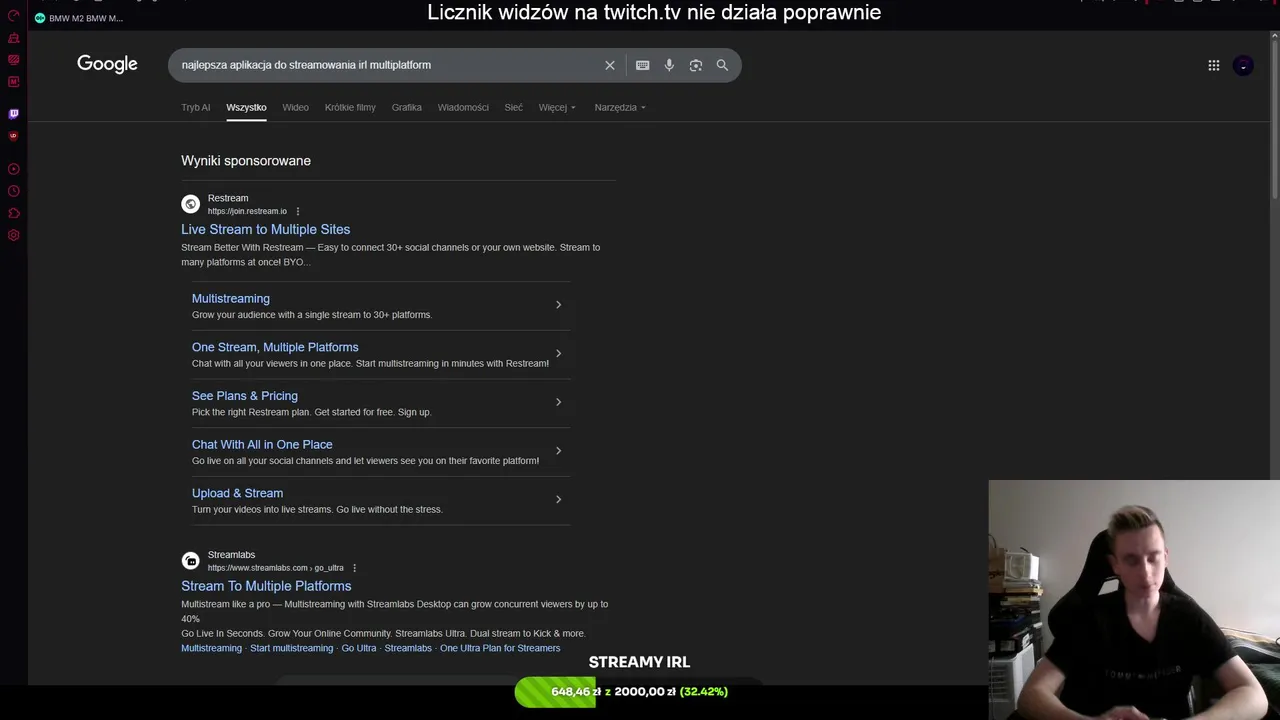Image resolution: width=1280 pixels, height=720 pixels.
Task: Open the Narzędzia dropdown
Action: tap(620, 107)
